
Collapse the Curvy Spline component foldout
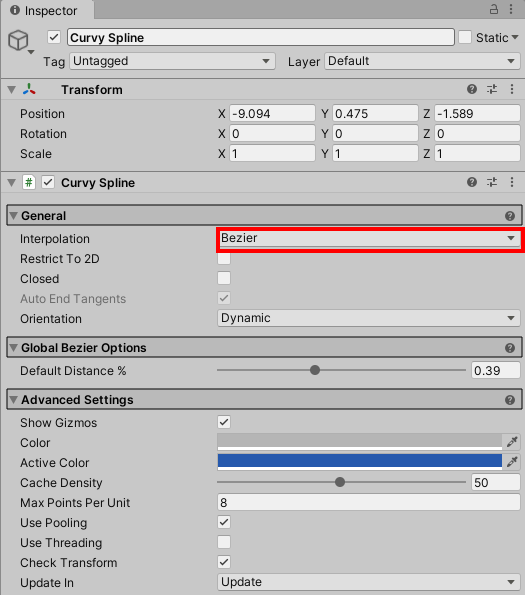point(12,183)
